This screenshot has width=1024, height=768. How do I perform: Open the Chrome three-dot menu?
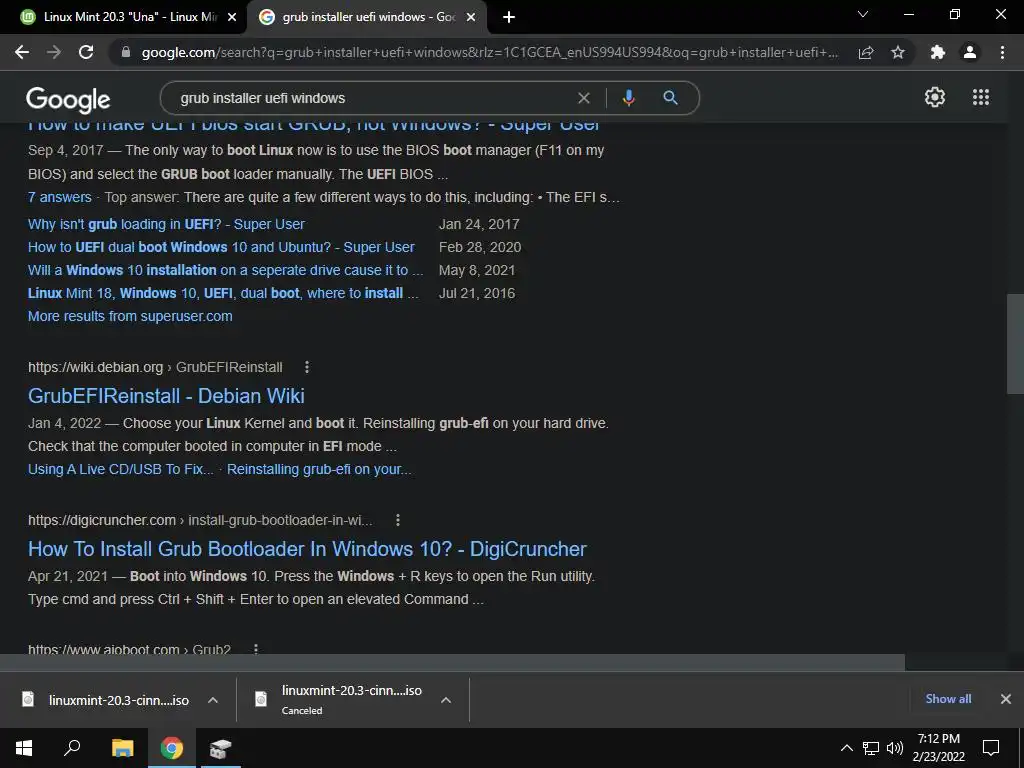pos(1002,52)
